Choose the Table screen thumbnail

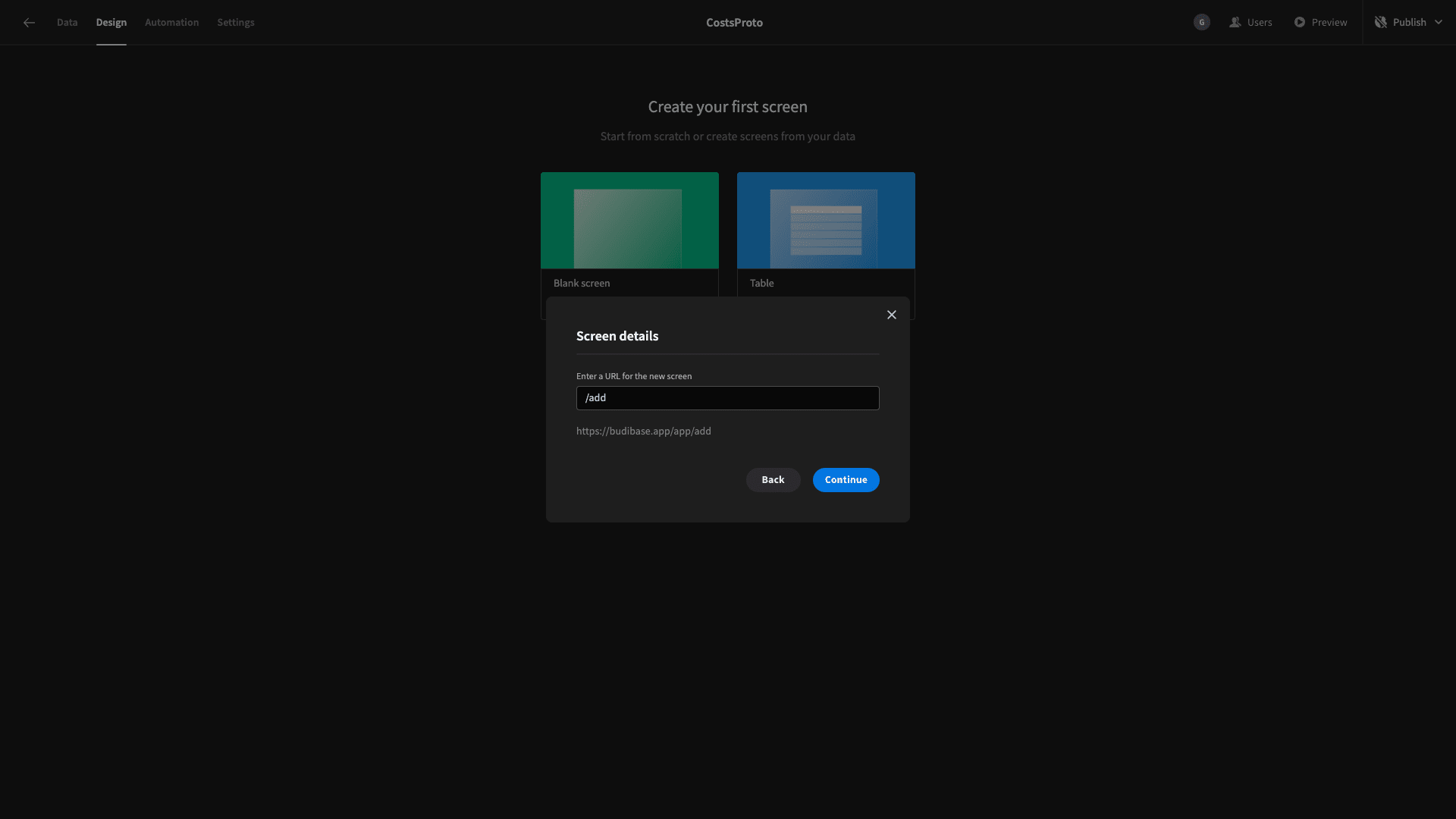point(826,221)
